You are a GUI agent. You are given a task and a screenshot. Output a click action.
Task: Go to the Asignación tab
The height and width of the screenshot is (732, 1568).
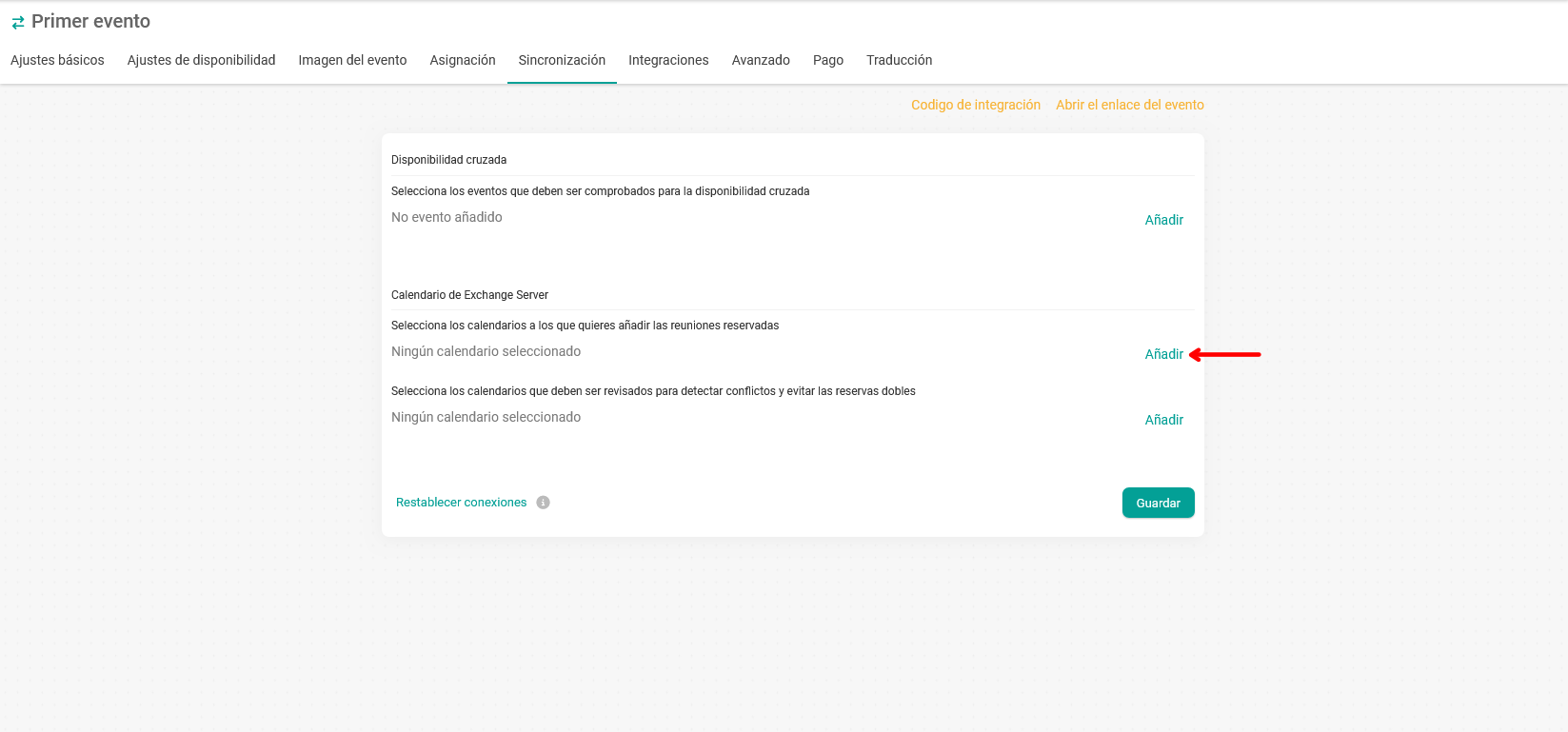click(463, 60)
